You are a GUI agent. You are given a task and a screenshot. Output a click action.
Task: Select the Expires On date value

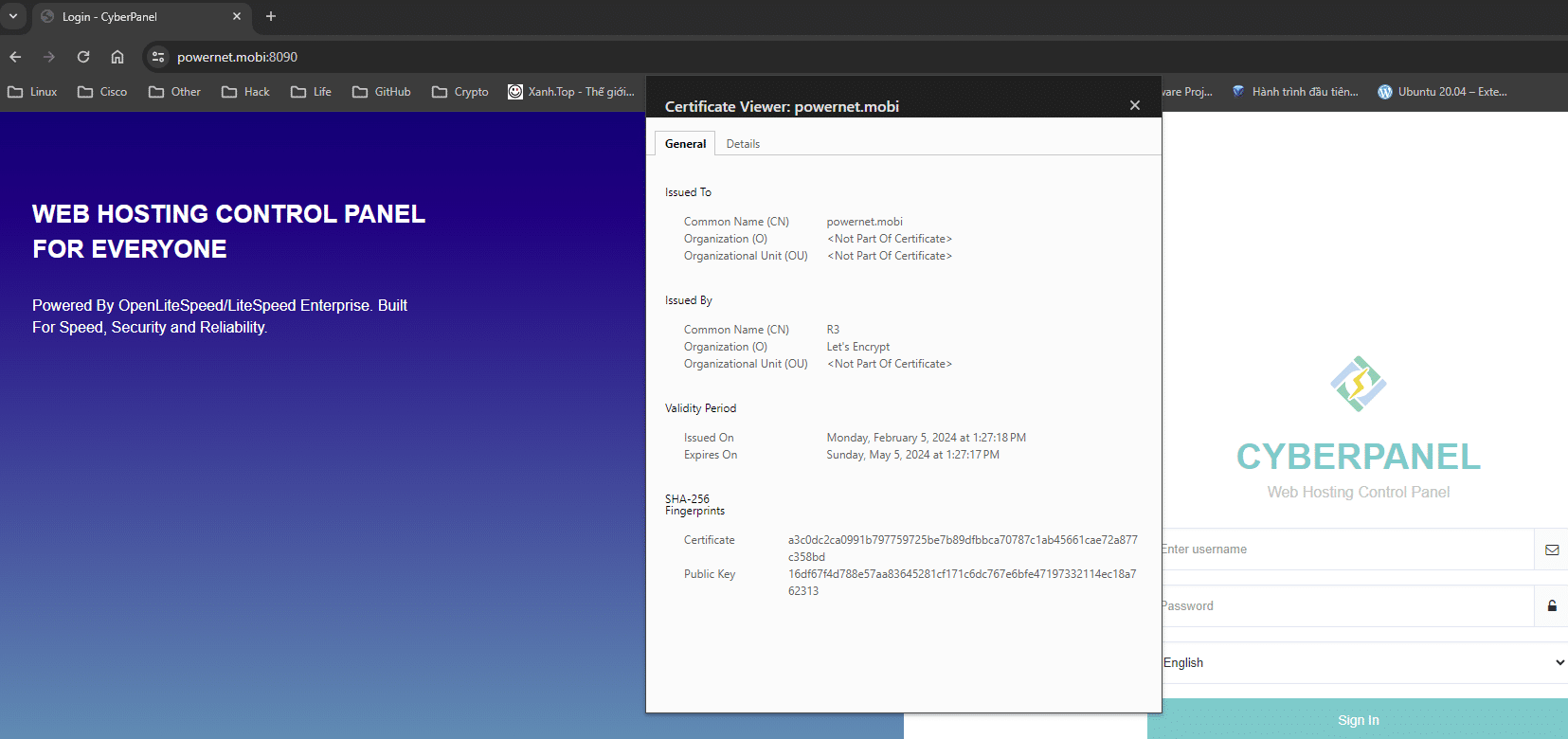(912, 455)
